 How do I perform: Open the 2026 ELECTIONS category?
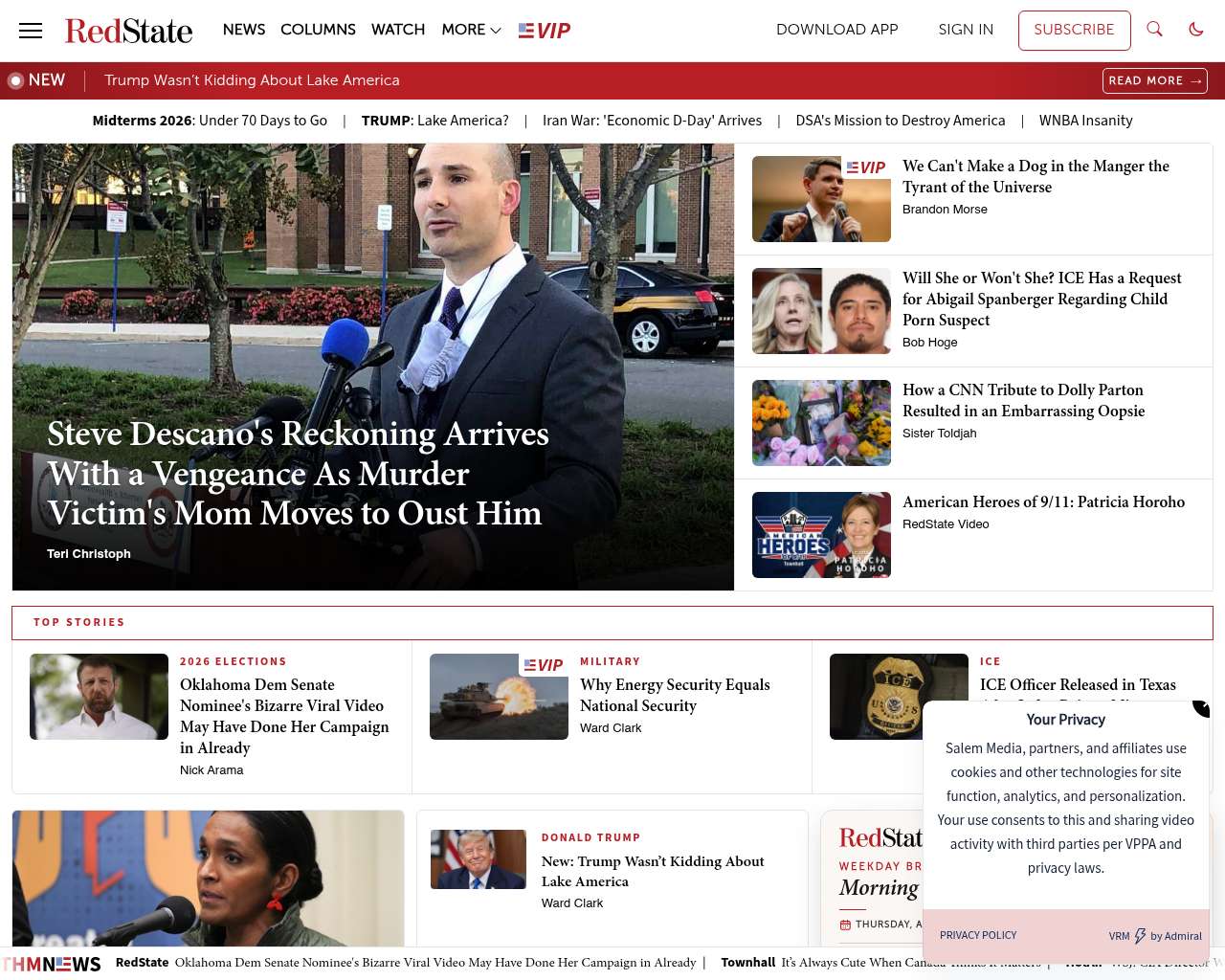click(x=234, y=661)
